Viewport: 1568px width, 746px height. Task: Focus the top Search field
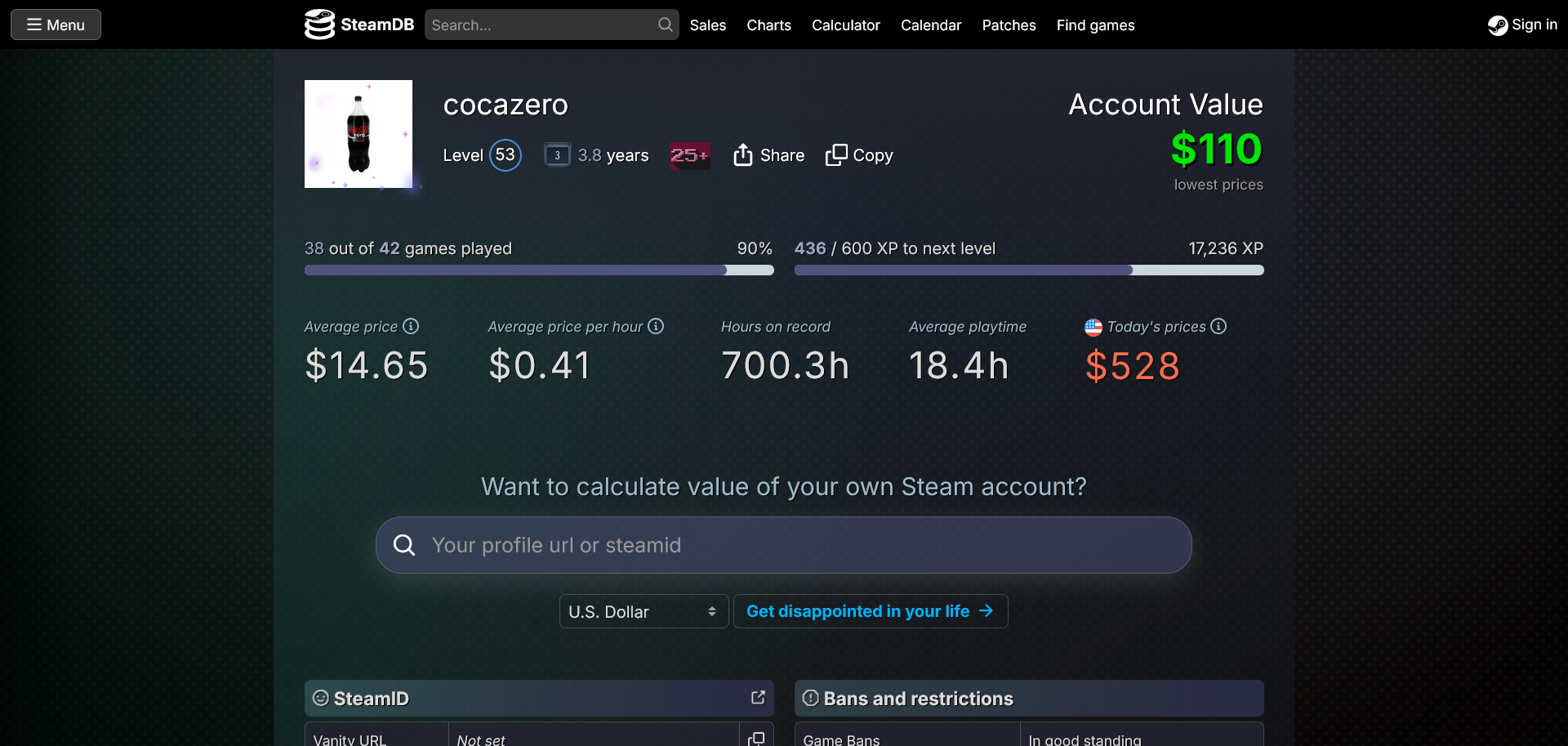tap(551, 25)
